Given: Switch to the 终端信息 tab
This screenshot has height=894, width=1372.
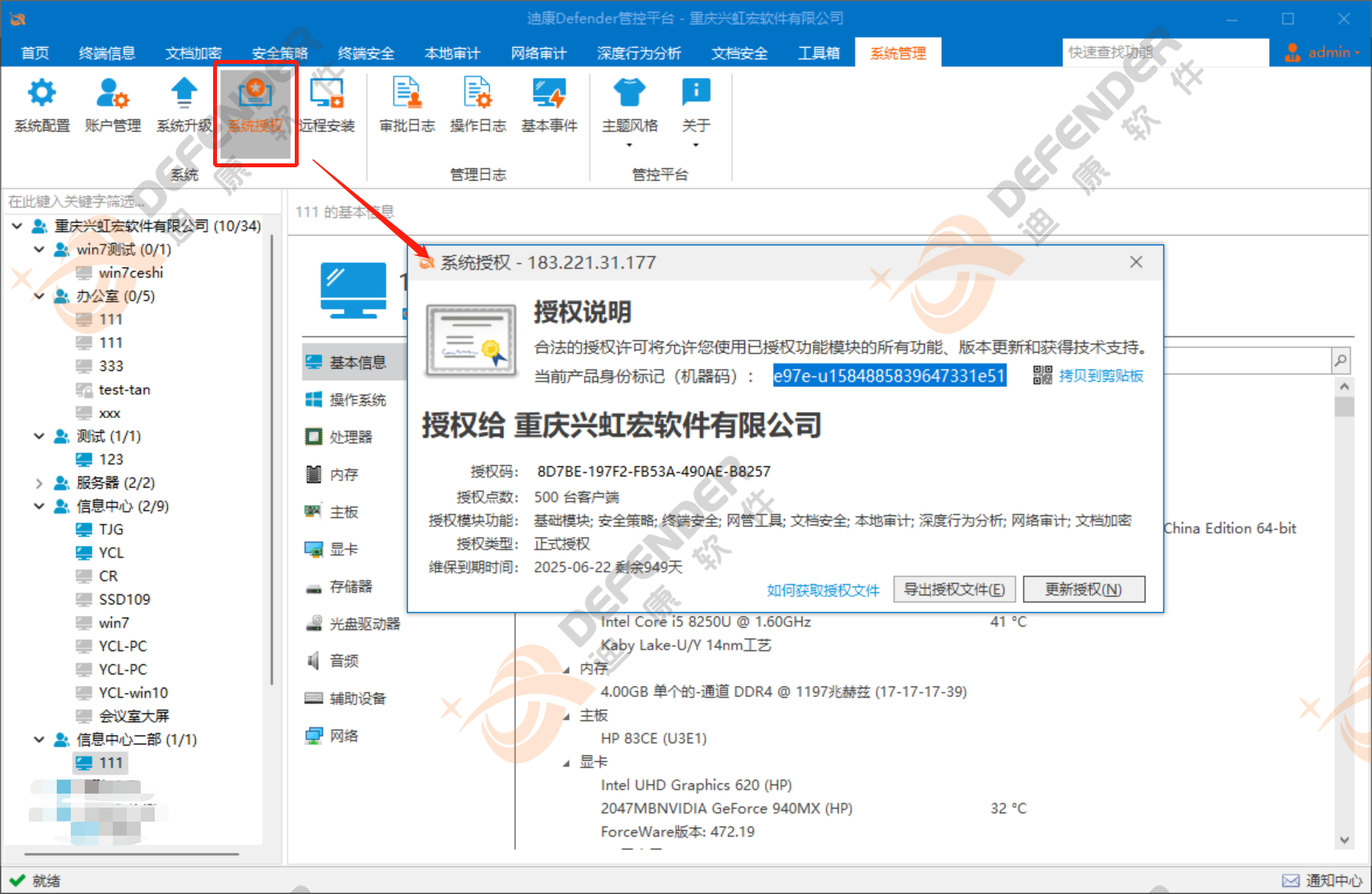Looking at the screenshot, I should [107, 53].
